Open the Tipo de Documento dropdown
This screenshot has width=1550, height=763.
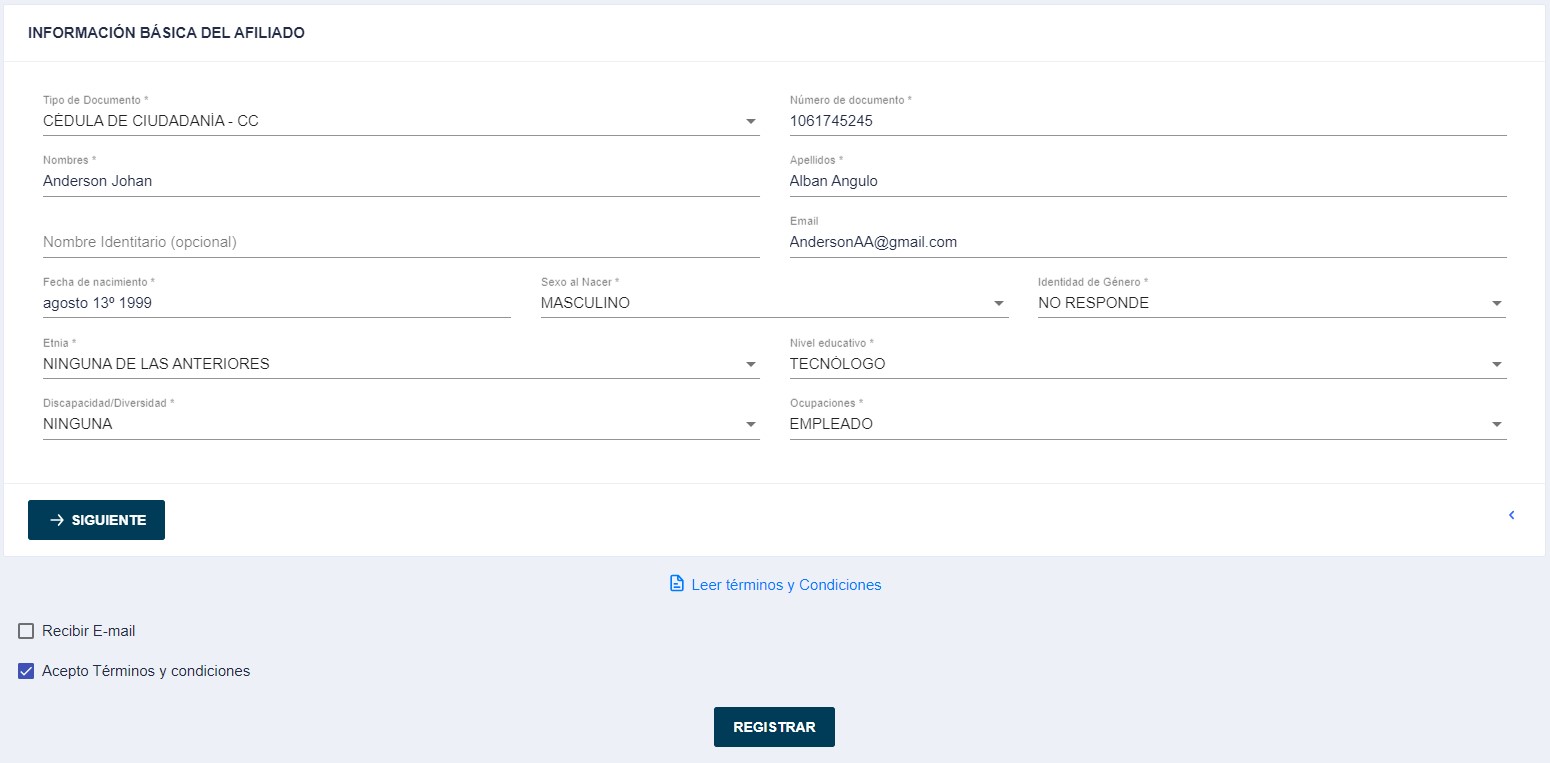401,121
